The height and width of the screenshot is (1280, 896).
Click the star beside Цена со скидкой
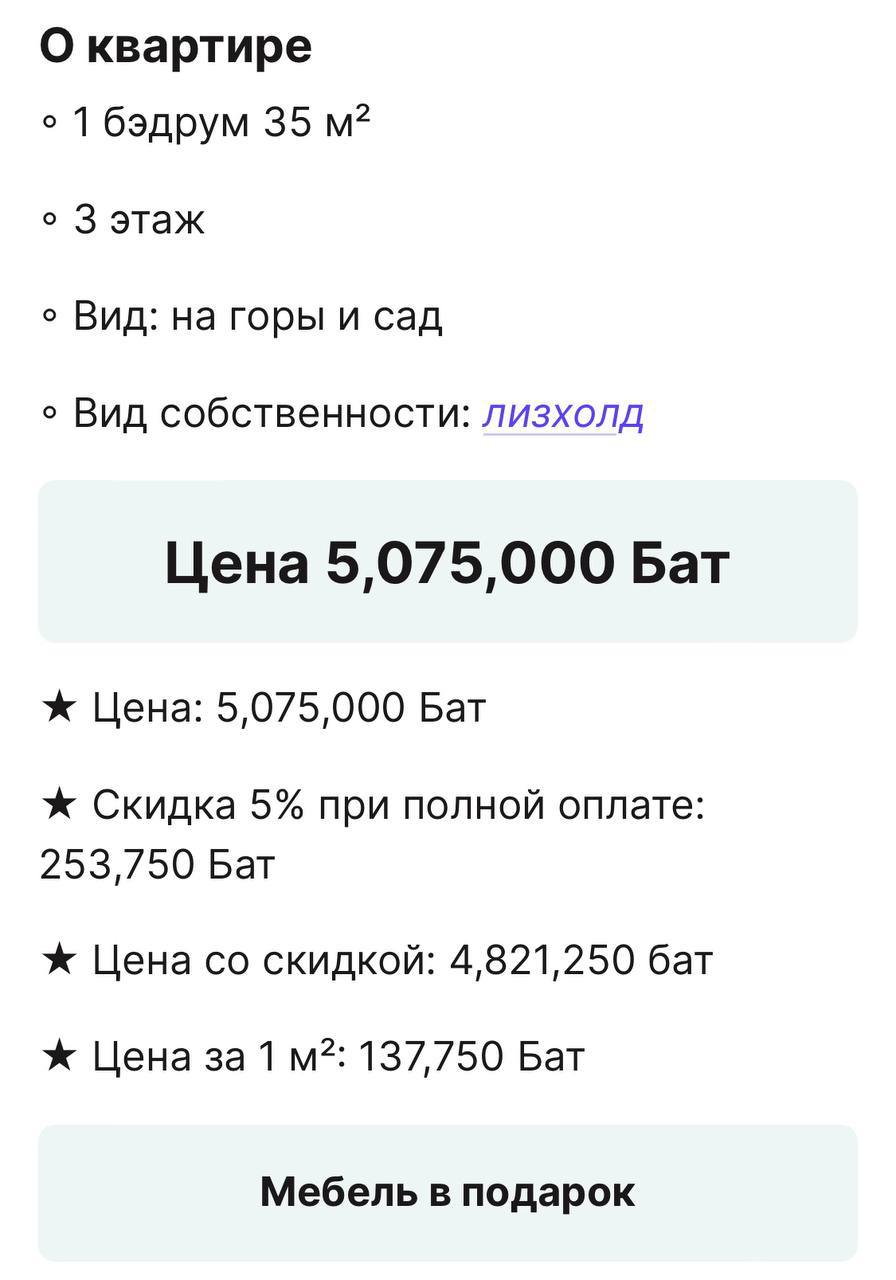pyautogui.click(x=58, y=960)
